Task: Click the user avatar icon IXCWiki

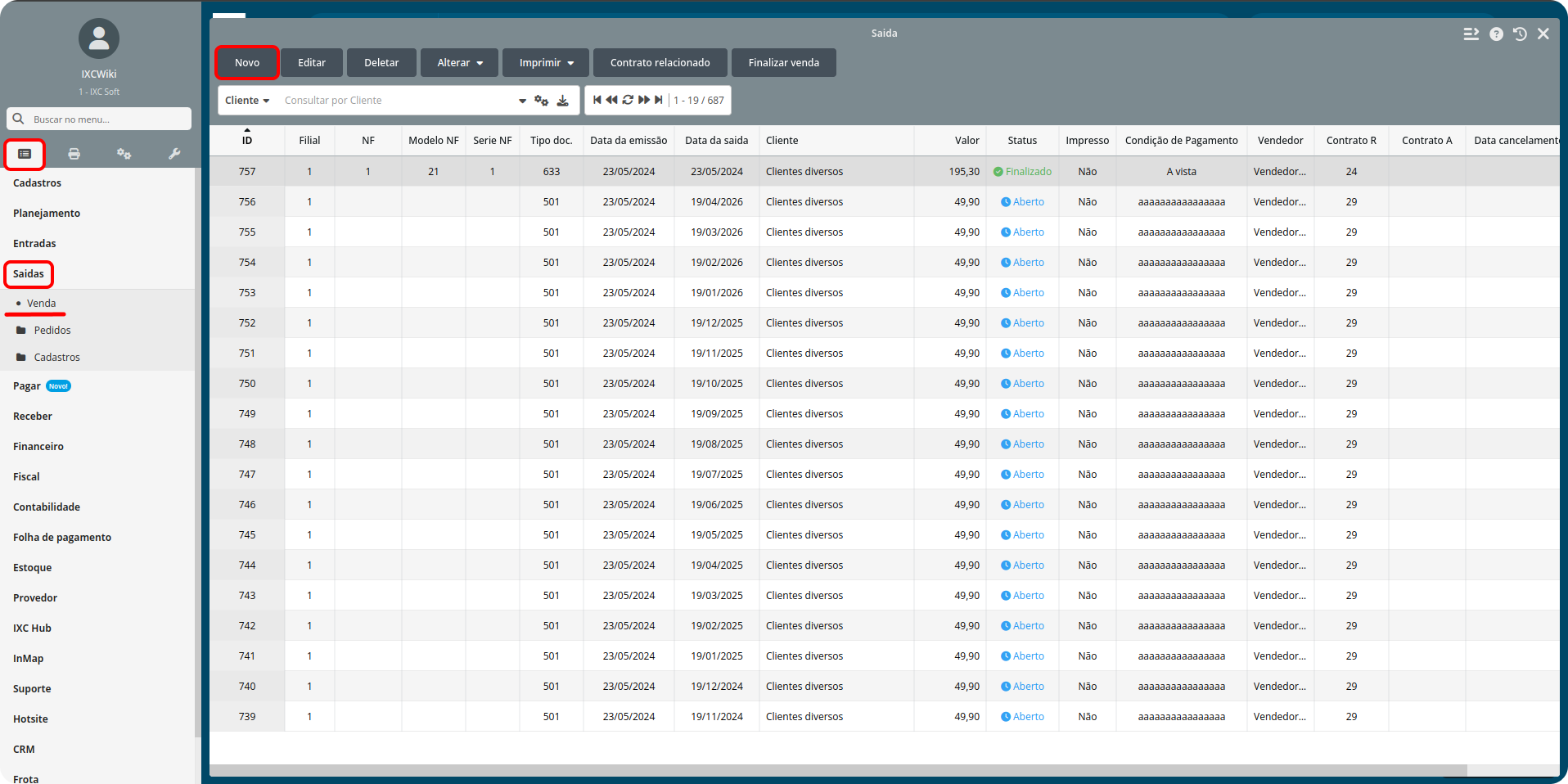Action: coord(99,38)
